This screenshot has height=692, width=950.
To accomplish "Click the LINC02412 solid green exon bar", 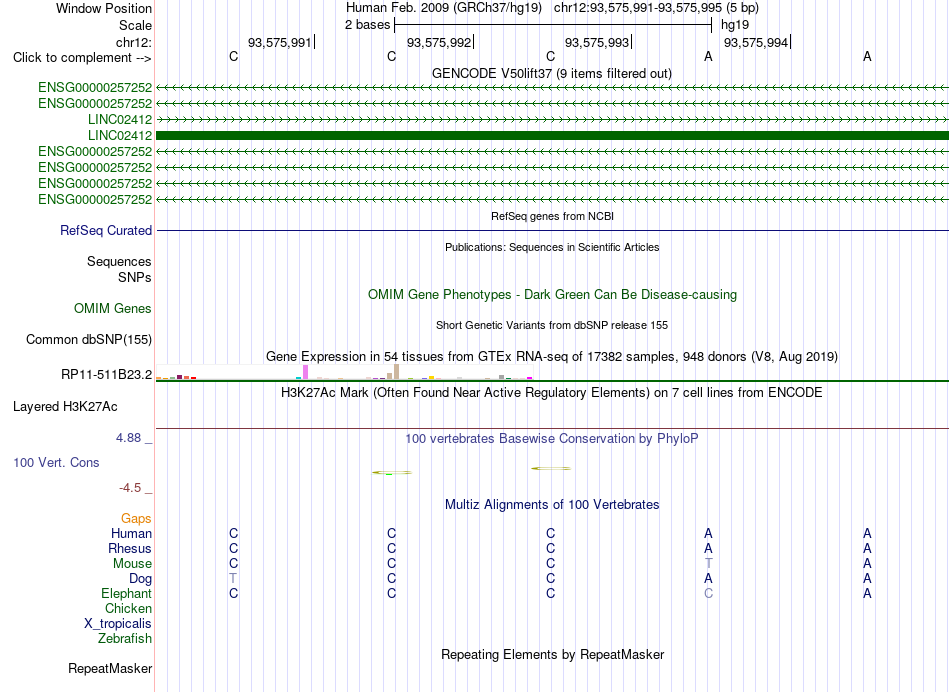I will tap(552, 135).
